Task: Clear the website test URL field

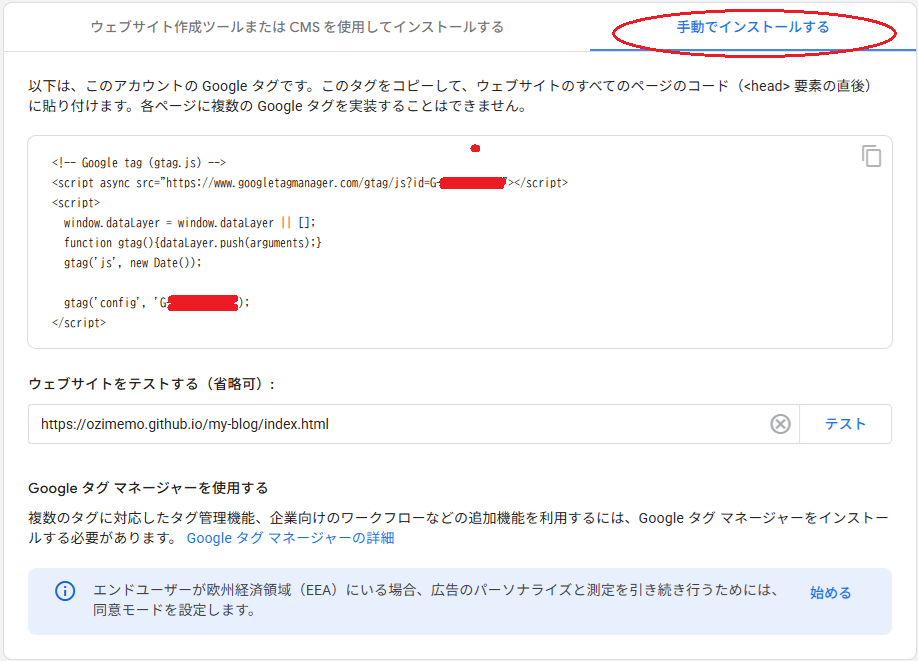Action: click(780, 424)
